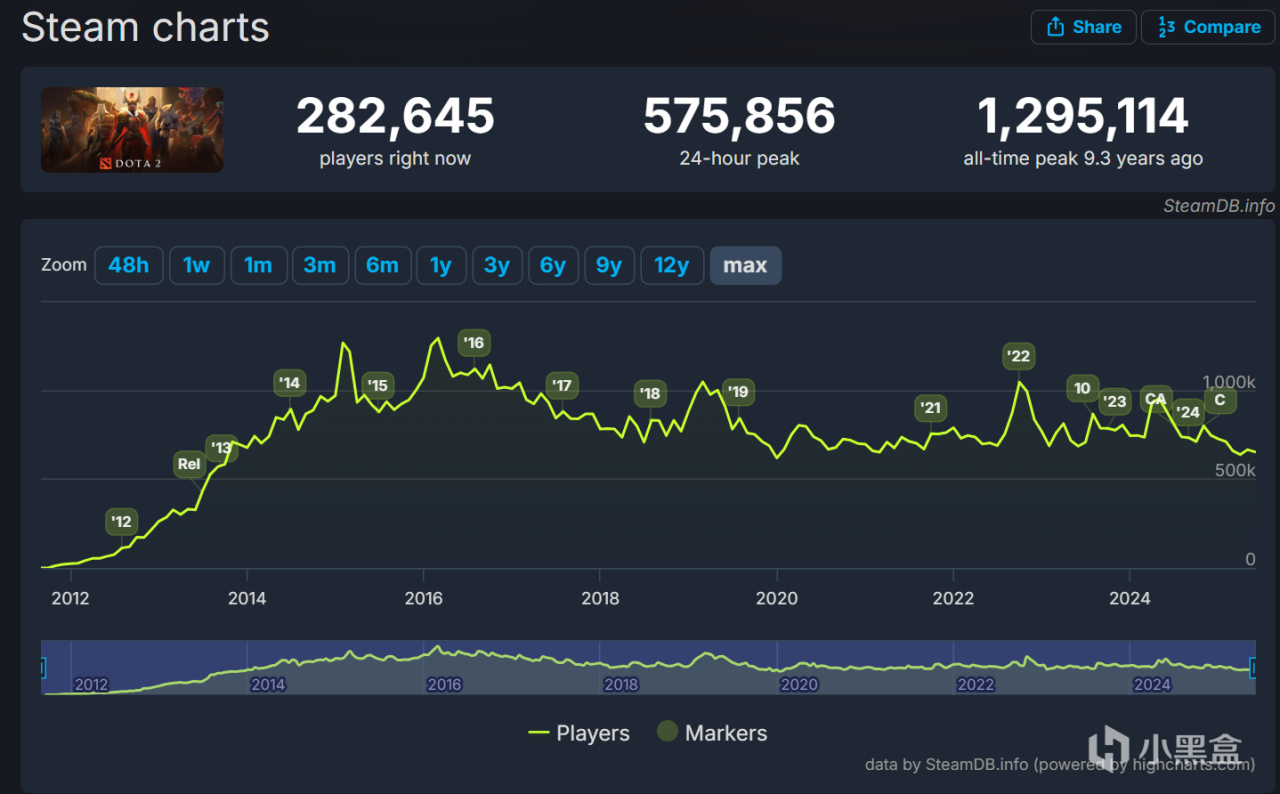Click the CA chart marker
This screenshot has height=794, width=1280.
pyautogui.click(x=1156, y=399)
